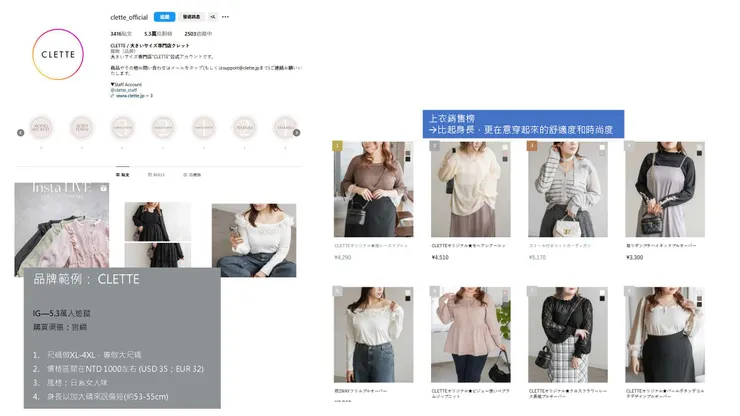Click the ¥4,290 price under rank 1
This screenshot has width=740, height=416.
pos(343,257)
